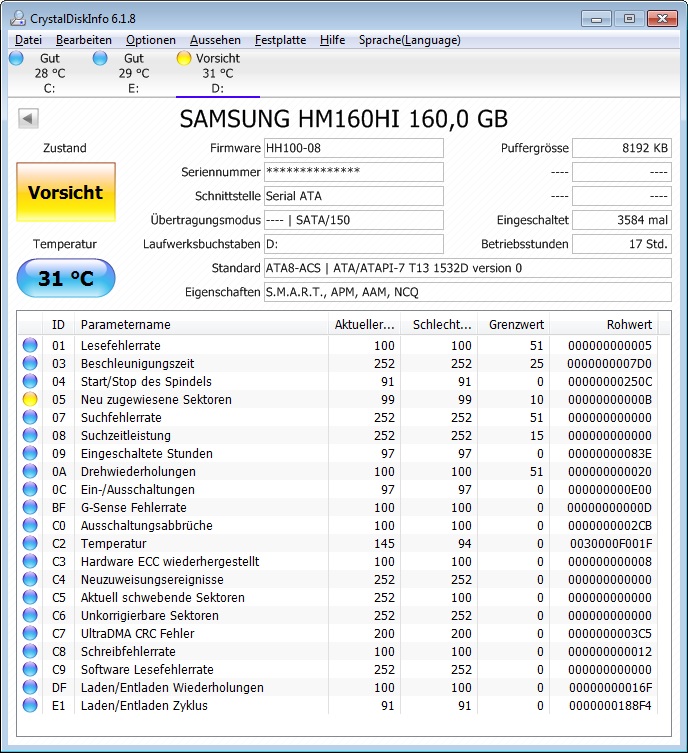Open the Hilfe menu

tap(332, 40)
